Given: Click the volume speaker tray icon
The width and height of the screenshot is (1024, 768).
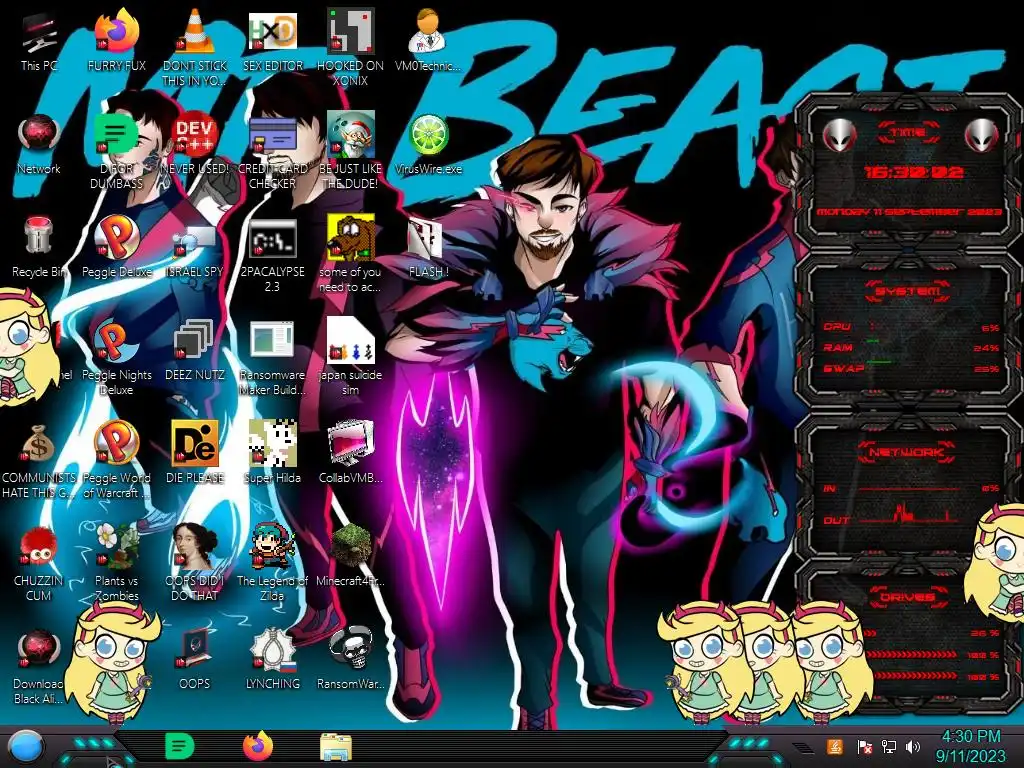Looking at the screenshot, I should click(x=913, y=746).
